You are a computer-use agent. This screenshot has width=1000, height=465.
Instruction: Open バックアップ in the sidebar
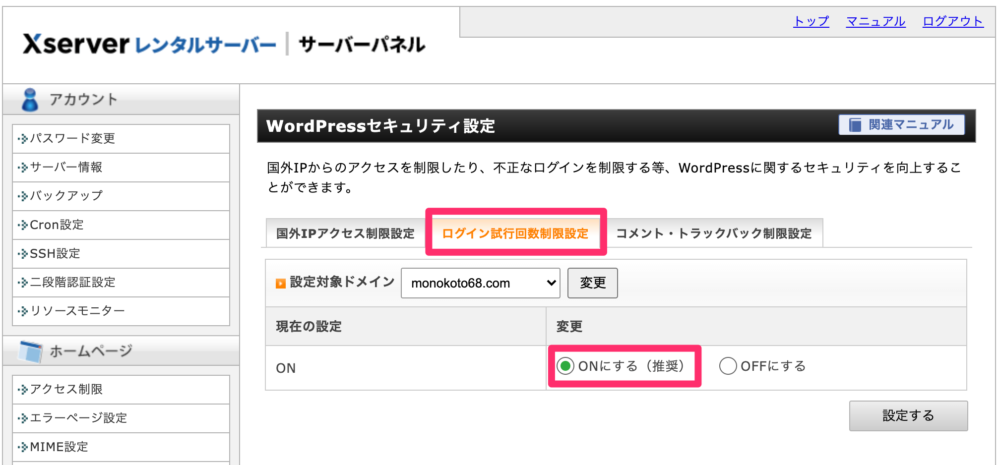[121, 196]
